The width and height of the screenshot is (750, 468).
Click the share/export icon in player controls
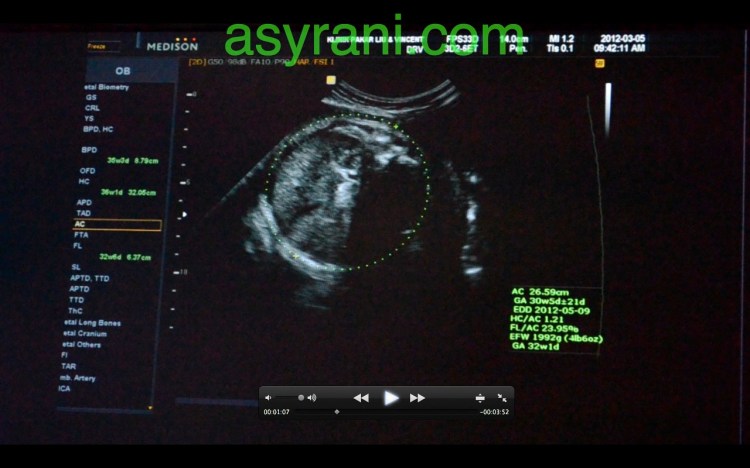coord(480,397)
